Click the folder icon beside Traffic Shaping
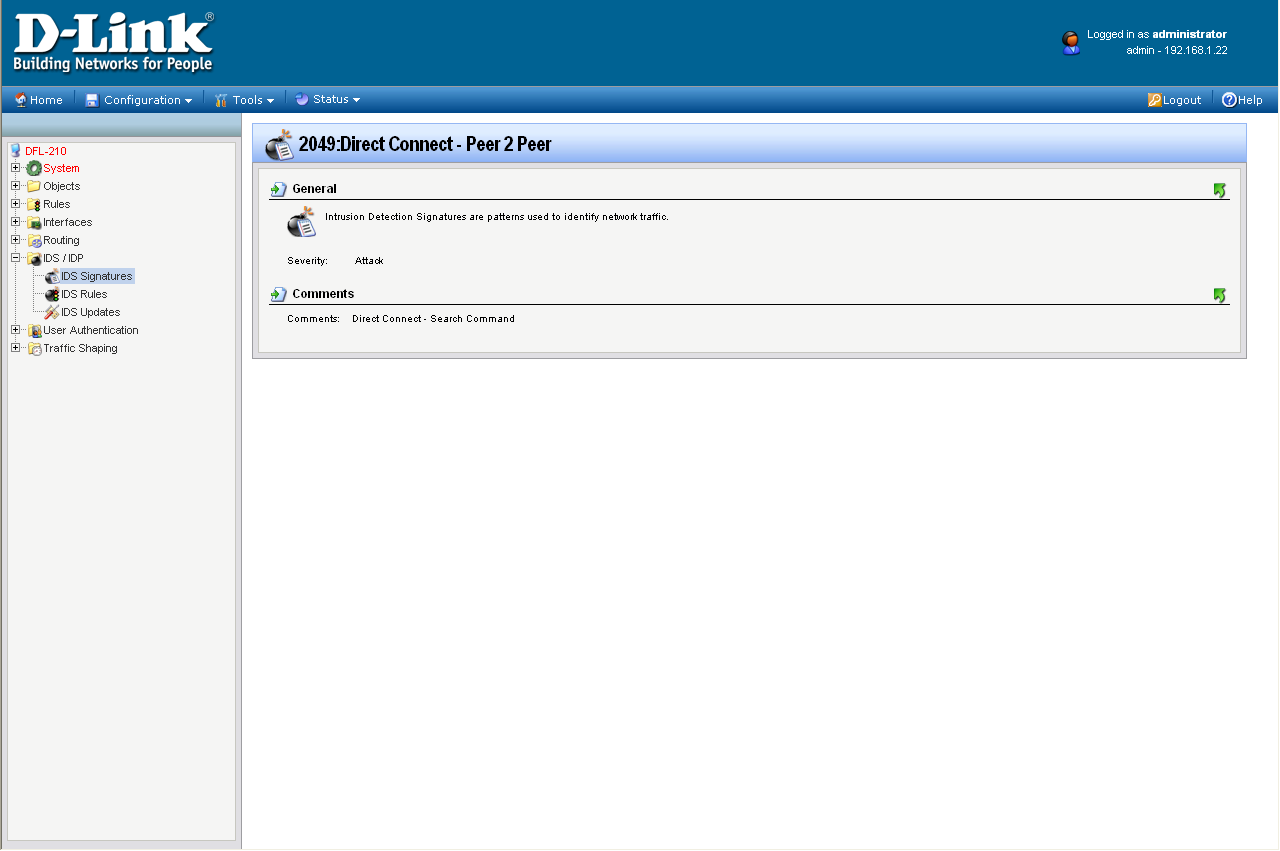Screen dimensions: 1280x851 click(x=34, y=348)
